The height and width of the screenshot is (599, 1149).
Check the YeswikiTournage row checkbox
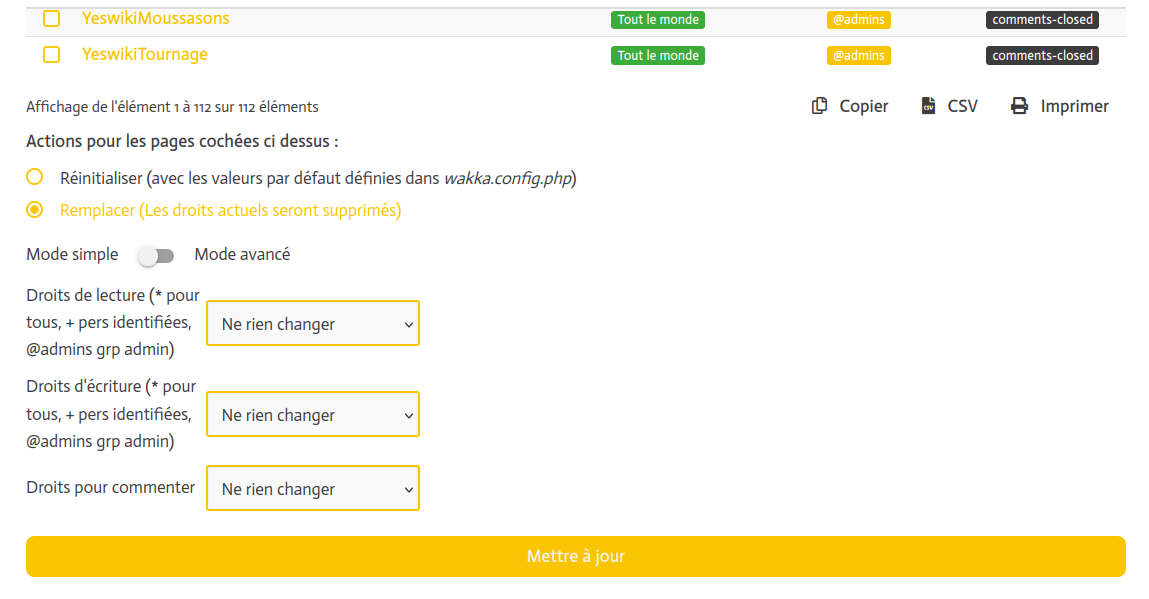click(52, 55)
